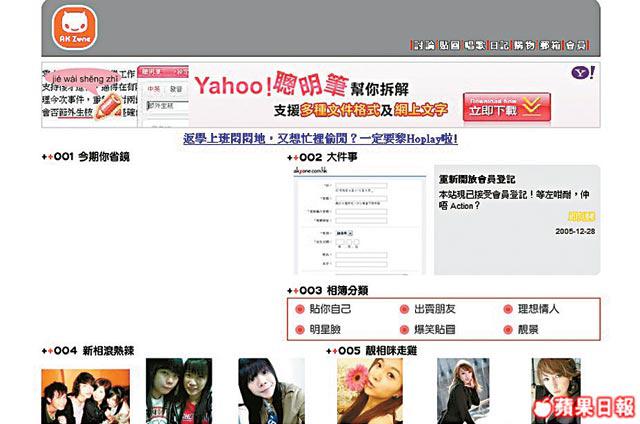Open the 出賣朋友 album category
The width and height of the screenshot is (640, 424).
pyautogui.click(x=435, y=309)
